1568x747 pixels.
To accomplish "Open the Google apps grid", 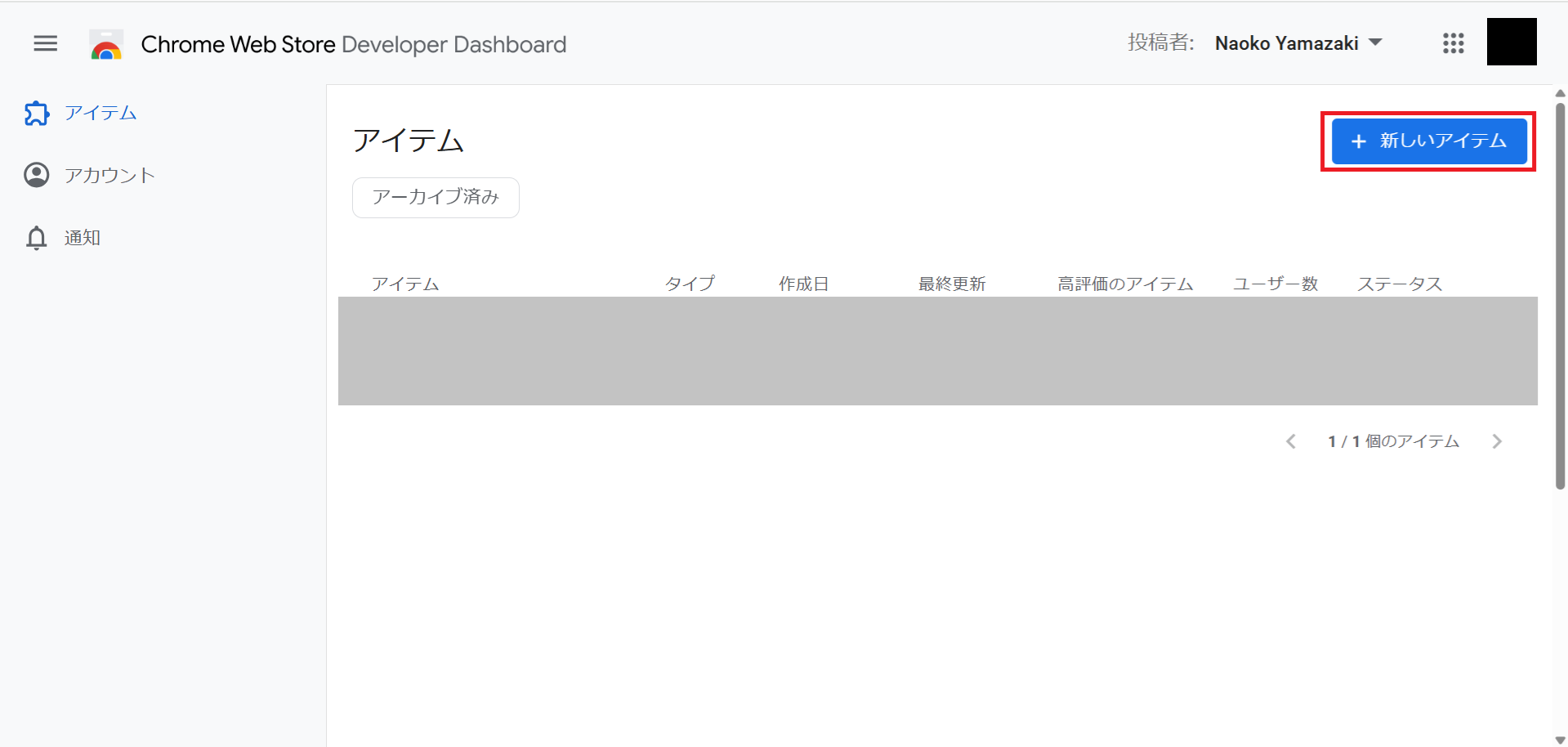I will [x=1453, y=43].
